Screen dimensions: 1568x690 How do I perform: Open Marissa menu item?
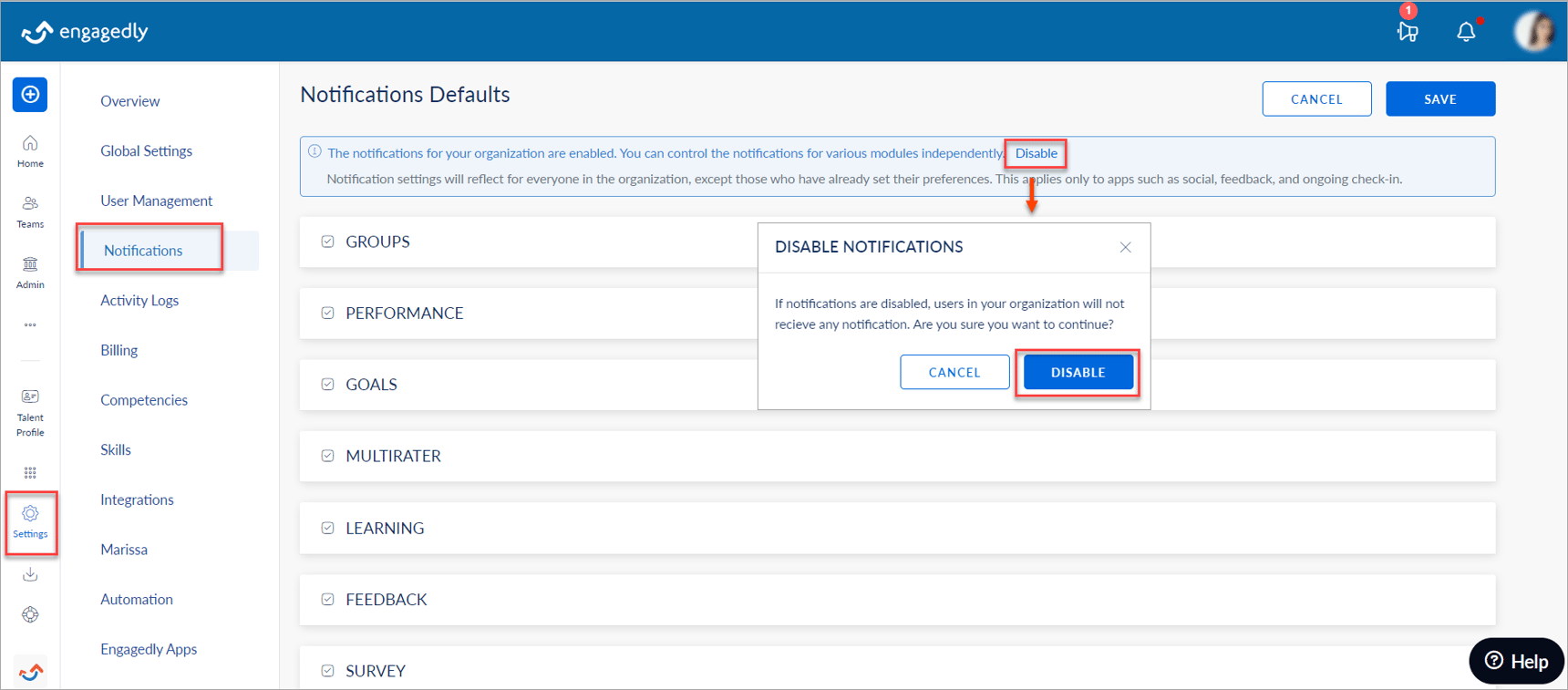click(x=124, y=550)
